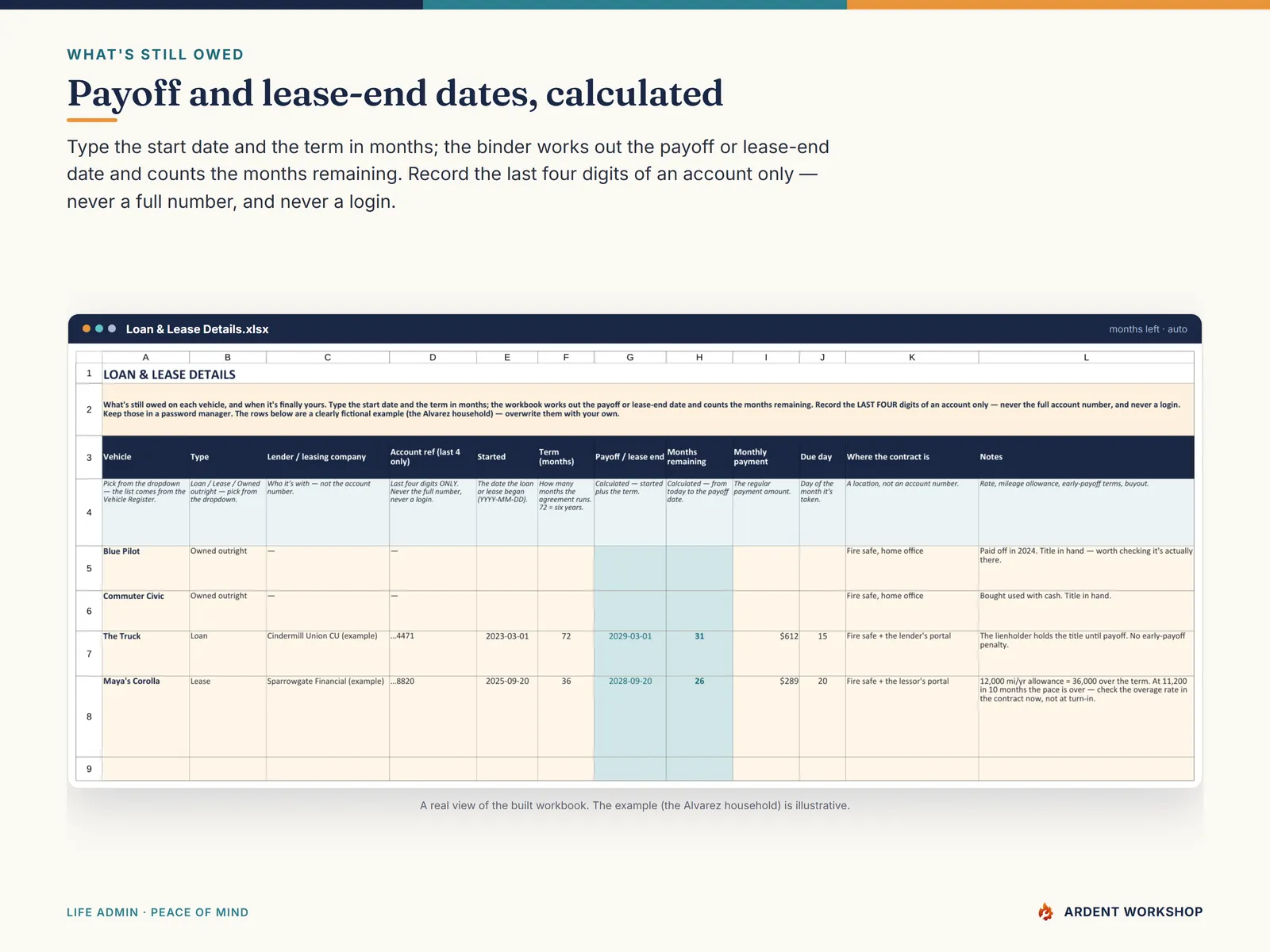Click the start date '2023-03-01' cell

(x=507, y=654)
